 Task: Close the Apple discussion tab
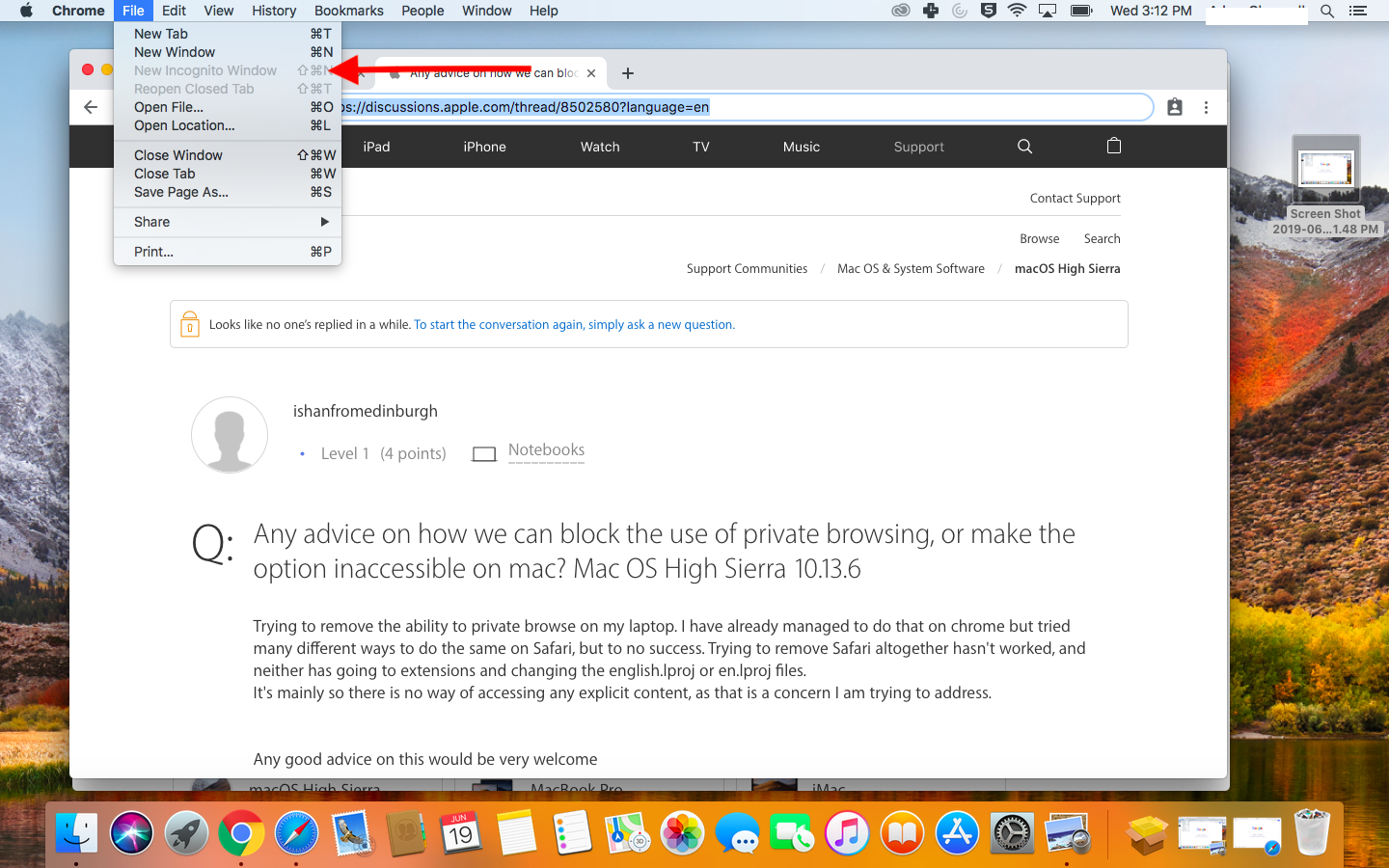click(x=591, y=73)
